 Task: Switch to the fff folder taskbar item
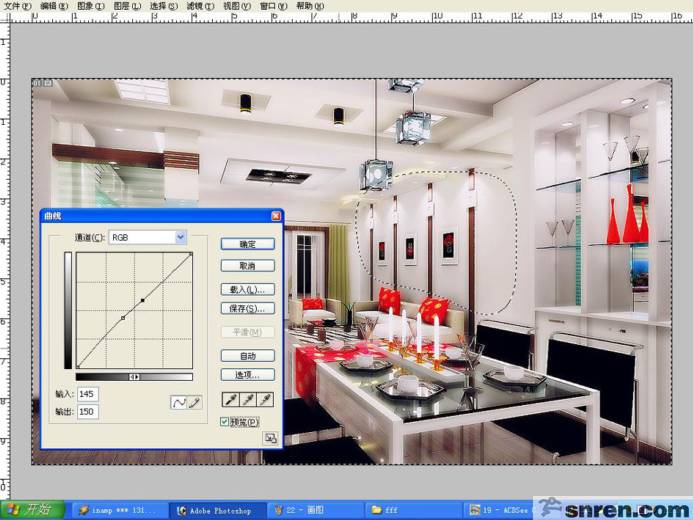tap(414, 510)
